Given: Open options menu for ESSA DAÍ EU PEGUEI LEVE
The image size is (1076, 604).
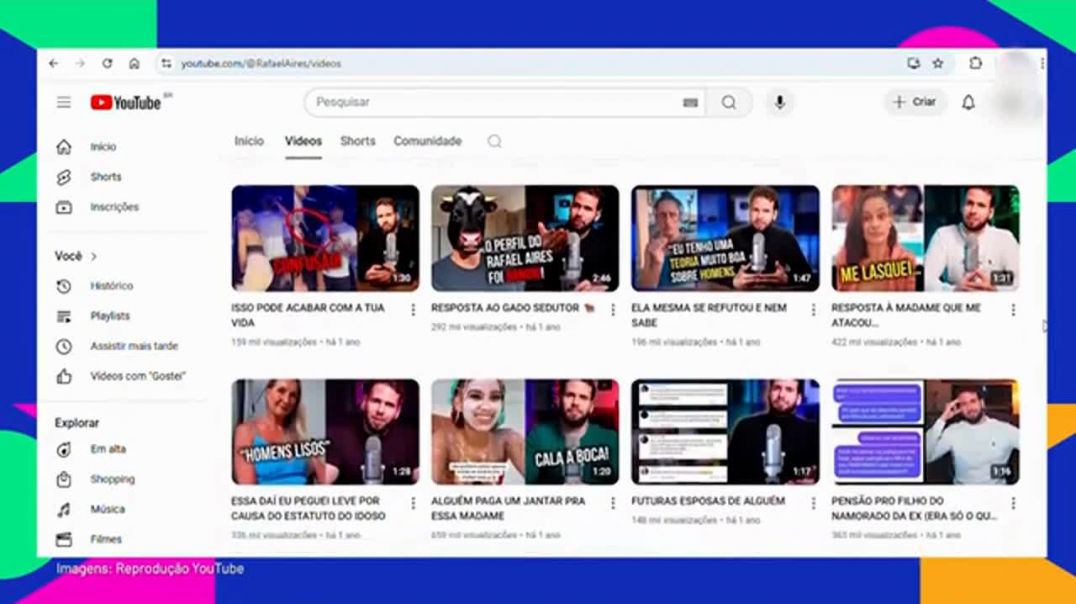Looking at the screenshot, I should [x=413, y=503].
